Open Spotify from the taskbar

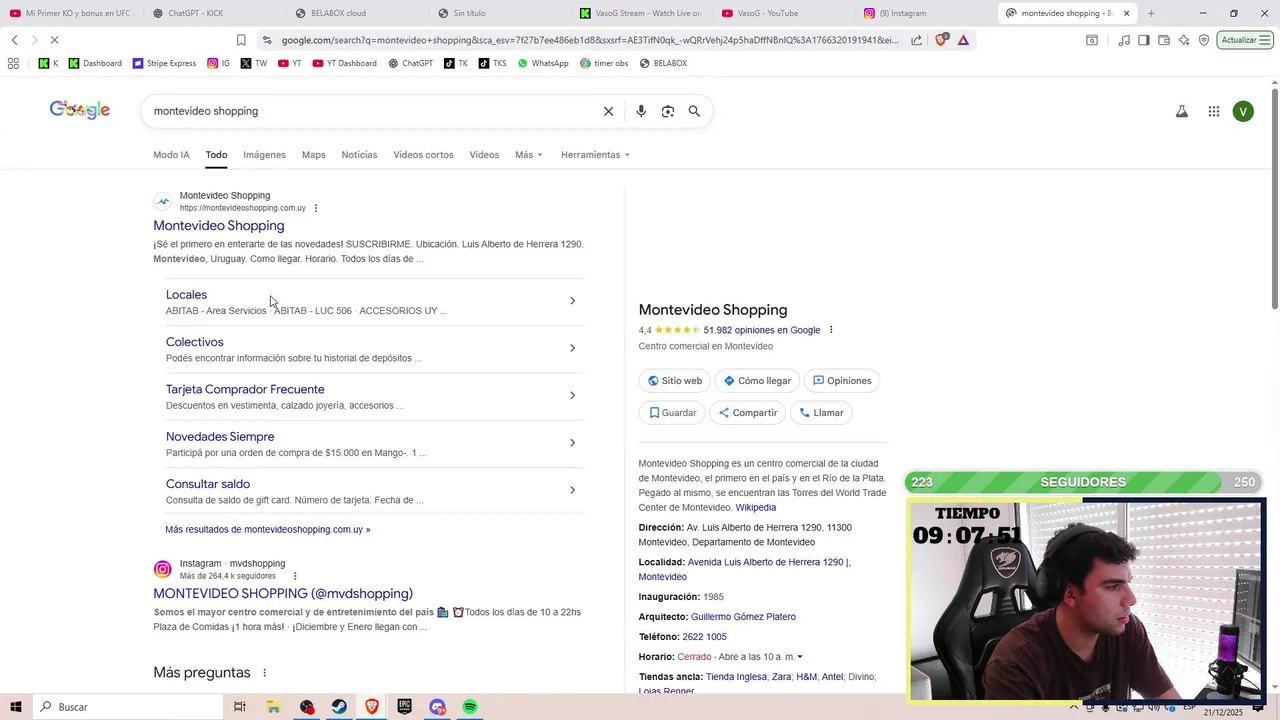coord(470,707)
